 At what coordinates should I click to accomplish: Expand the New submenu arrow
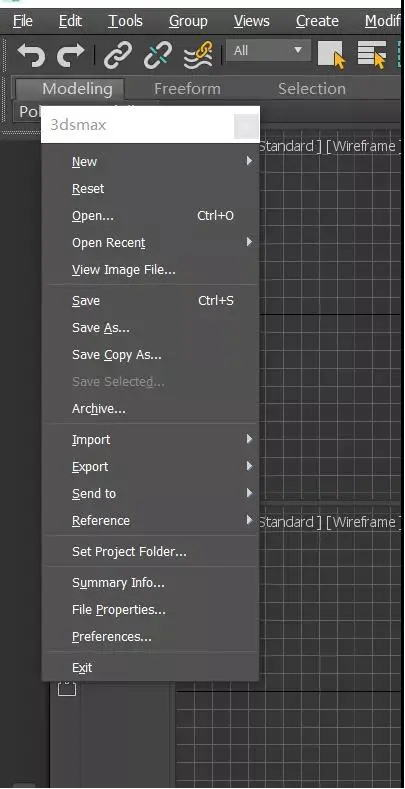(x=249, y=161)
